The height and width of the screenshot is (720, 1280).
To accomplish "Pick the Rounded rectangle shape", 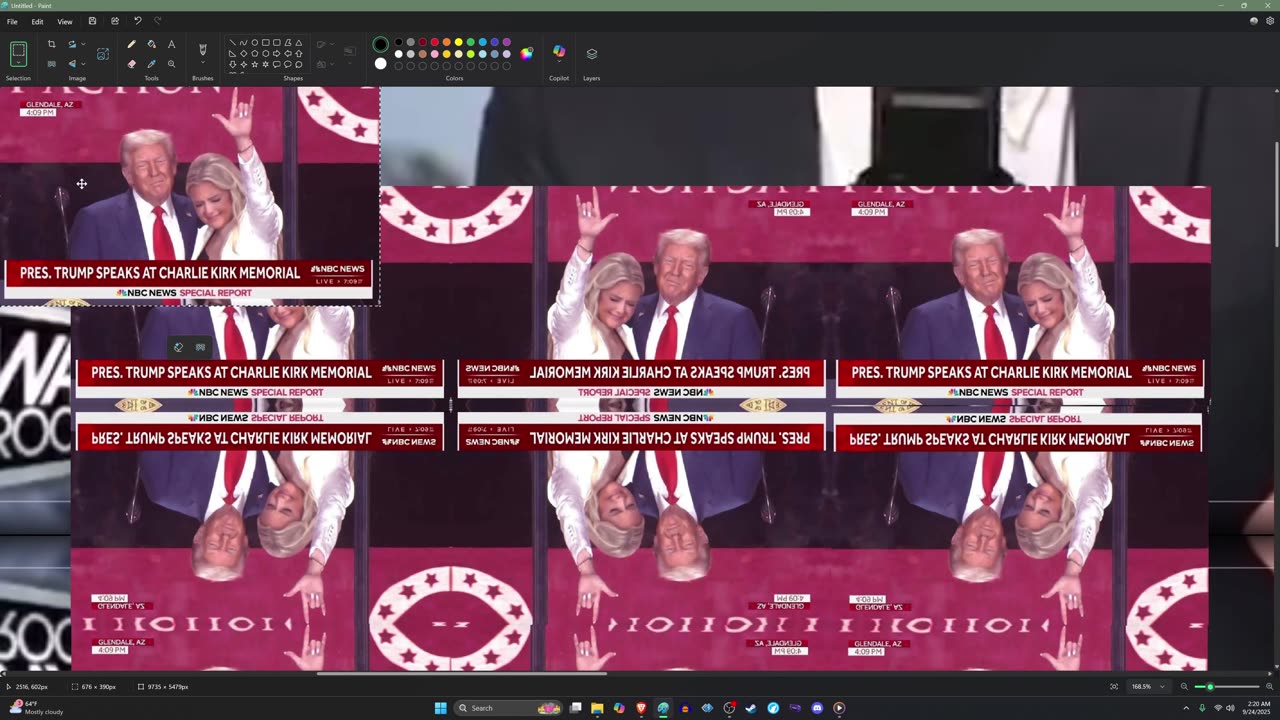I will coord(276,43).
